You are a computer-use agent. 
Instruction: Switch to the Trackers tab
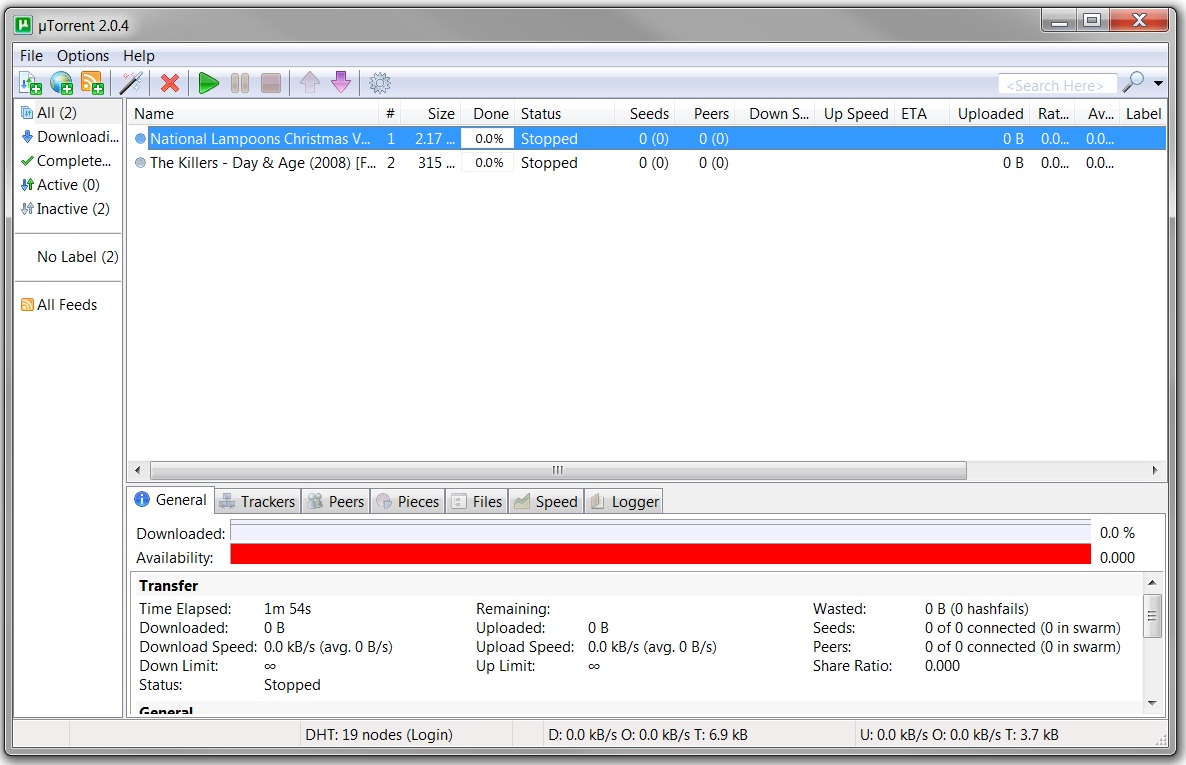pos(258,501)
